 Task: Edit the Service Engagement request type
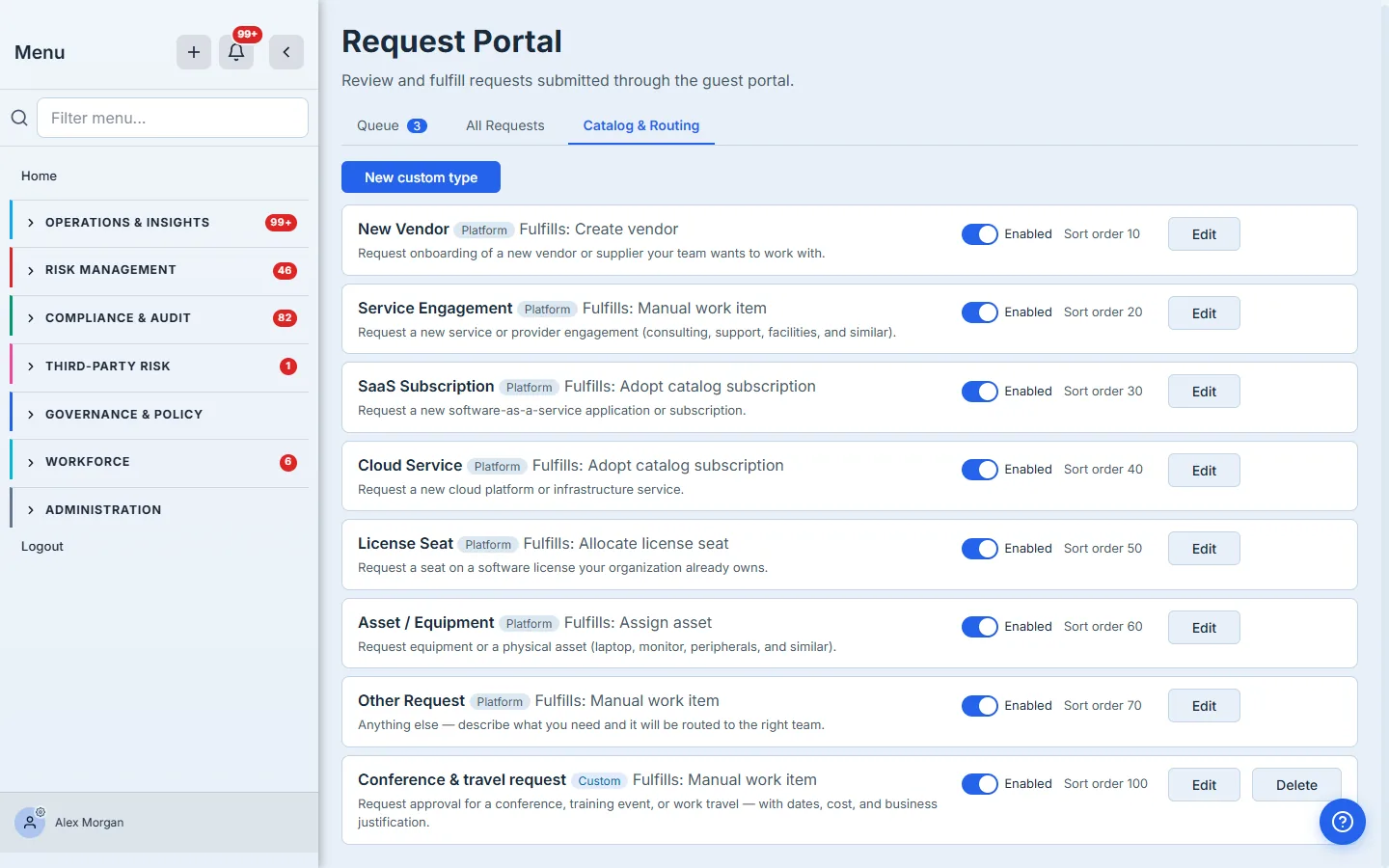tap(1204, 313)
